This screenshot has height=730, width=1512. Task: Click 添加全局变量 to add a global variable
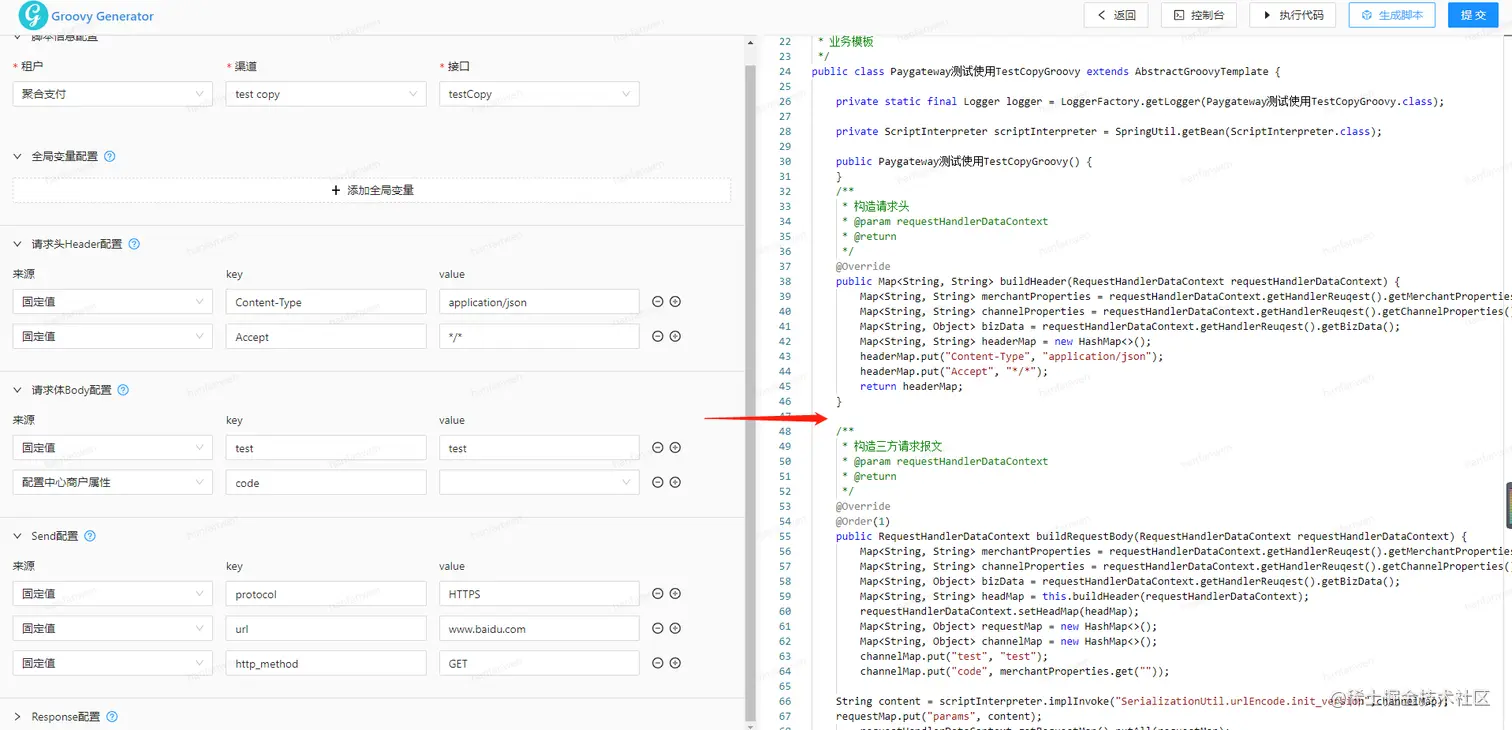372,190
